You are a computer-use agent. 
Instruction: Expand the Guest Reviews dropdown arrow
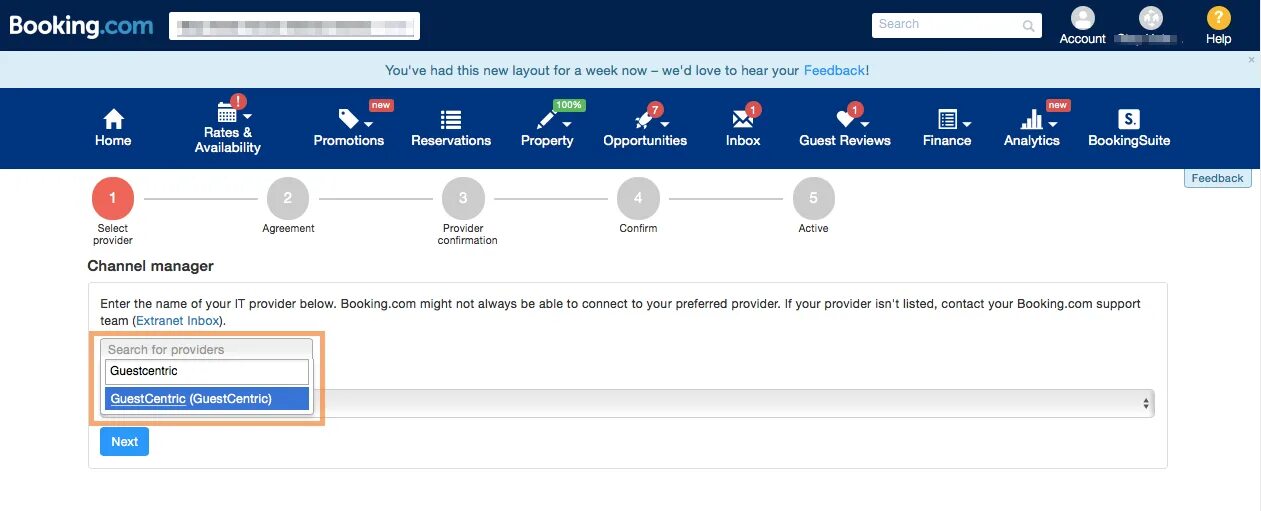865,123
